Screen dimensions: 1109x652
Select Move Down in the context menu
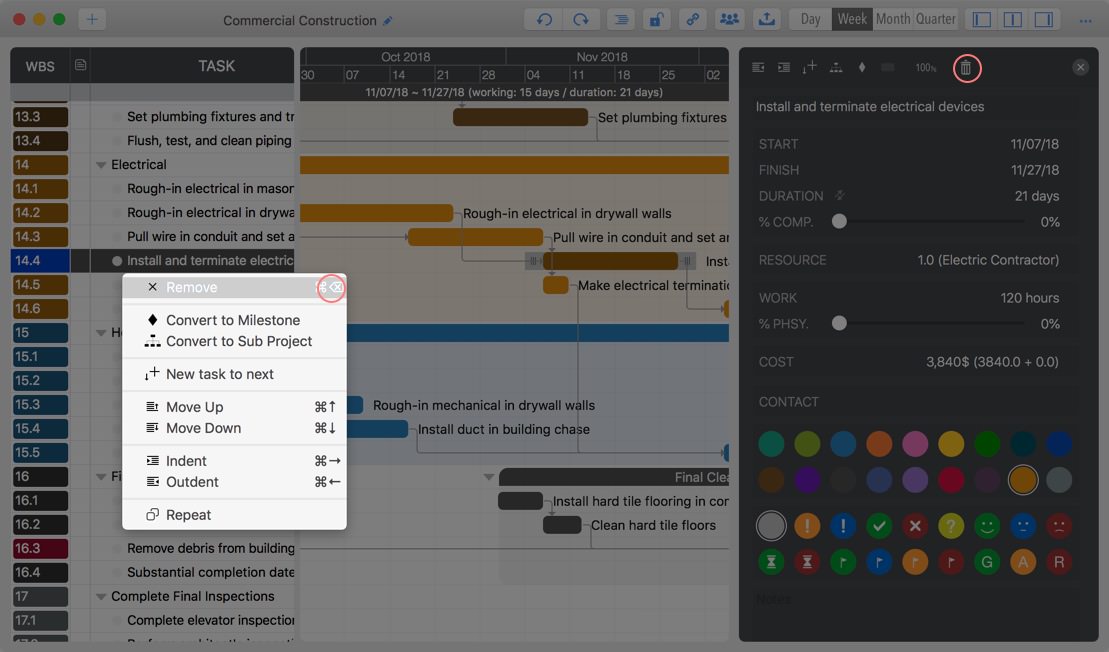pos(203,428)
